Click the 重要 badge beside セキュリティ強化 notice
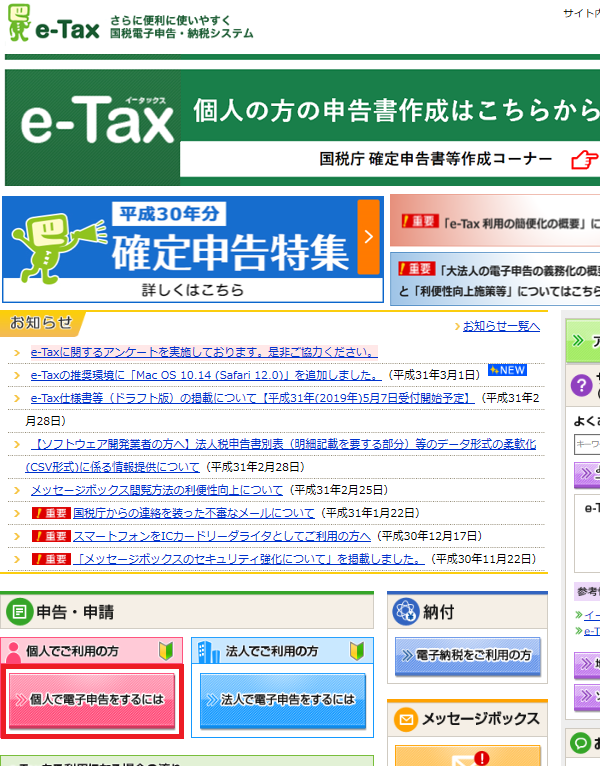 pos(51,559)
